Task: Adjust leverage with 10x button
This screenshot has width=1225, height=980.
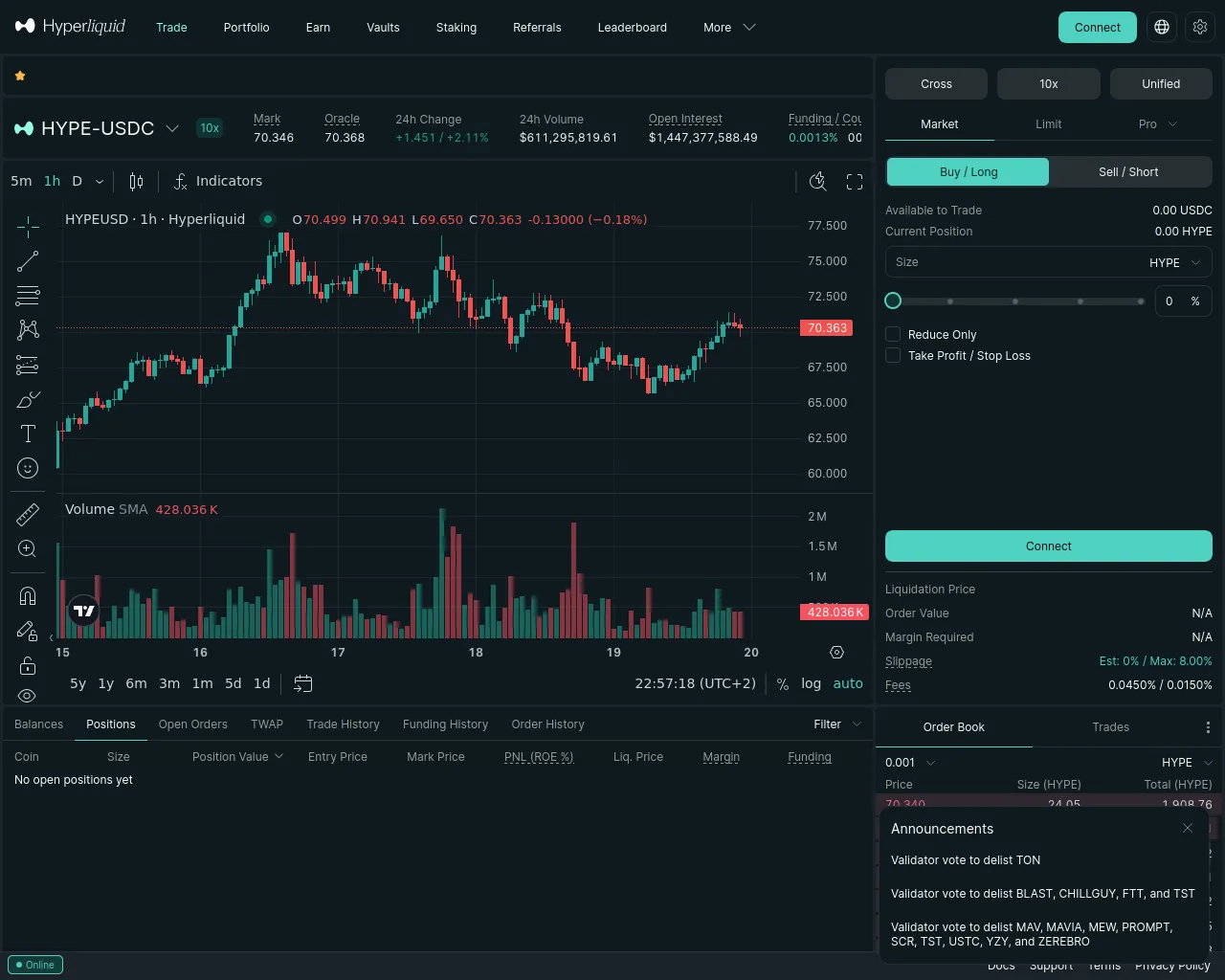Action: (x=1049, y=84)
